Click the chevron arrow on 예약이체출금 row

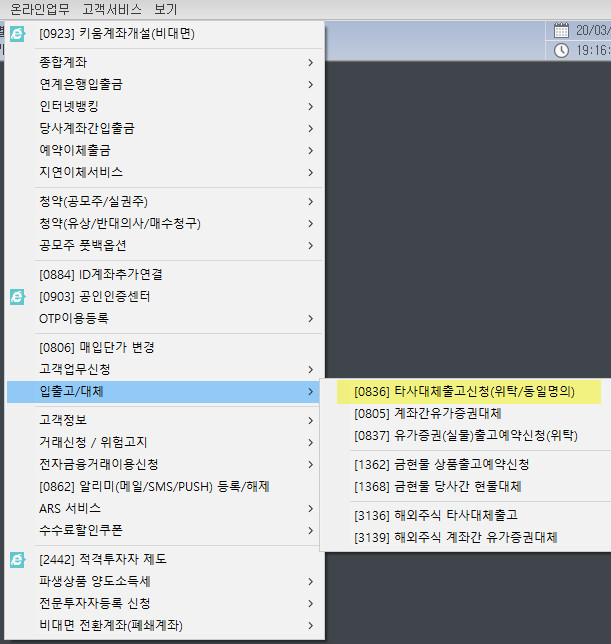[310, 151]
